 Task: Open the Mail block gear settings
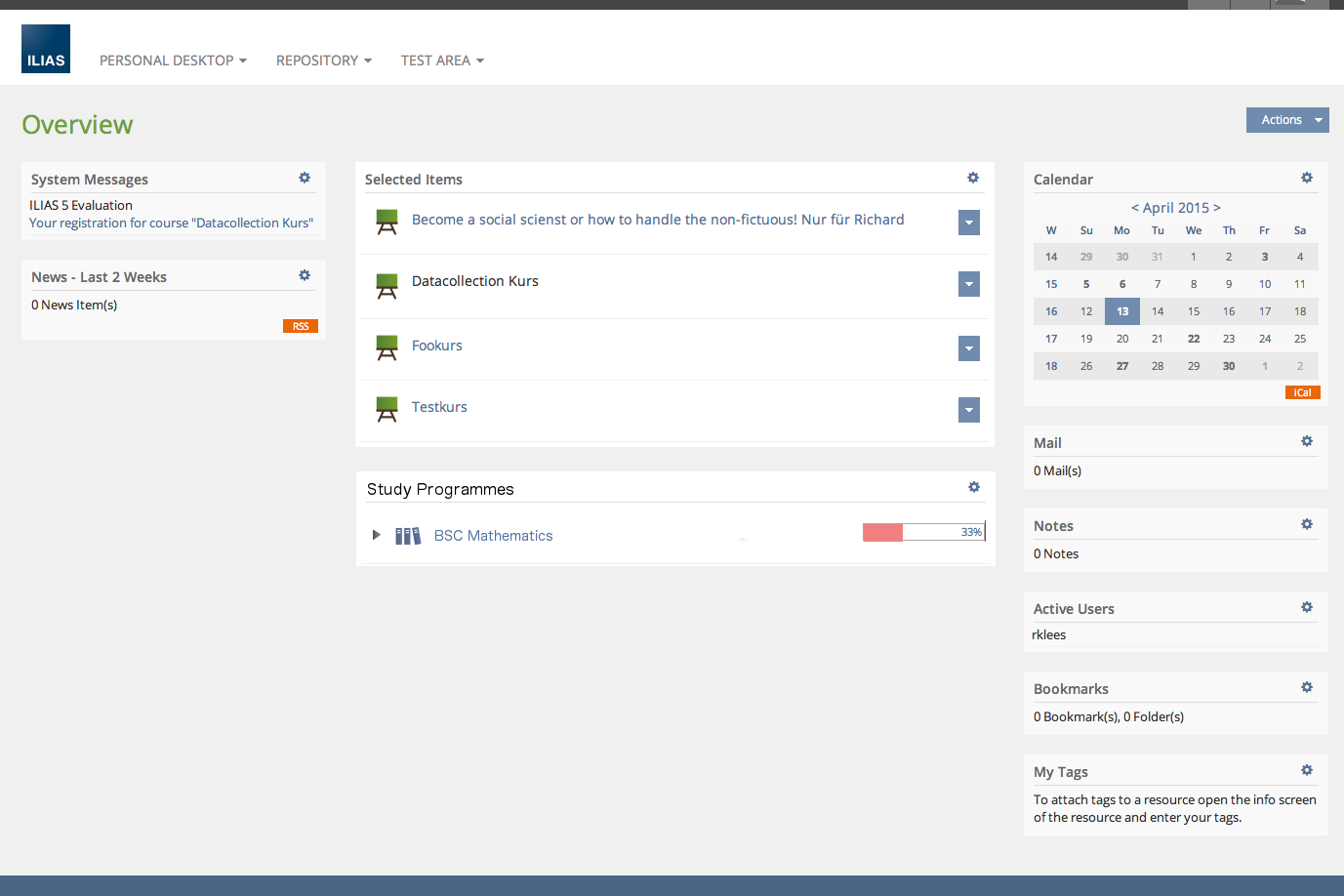pos(1307,441)
